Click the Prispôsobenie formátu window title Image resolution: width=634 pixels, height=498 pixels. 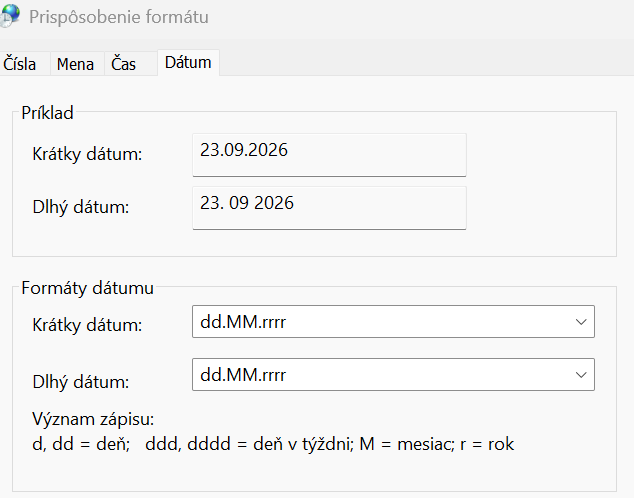point(119,17)
